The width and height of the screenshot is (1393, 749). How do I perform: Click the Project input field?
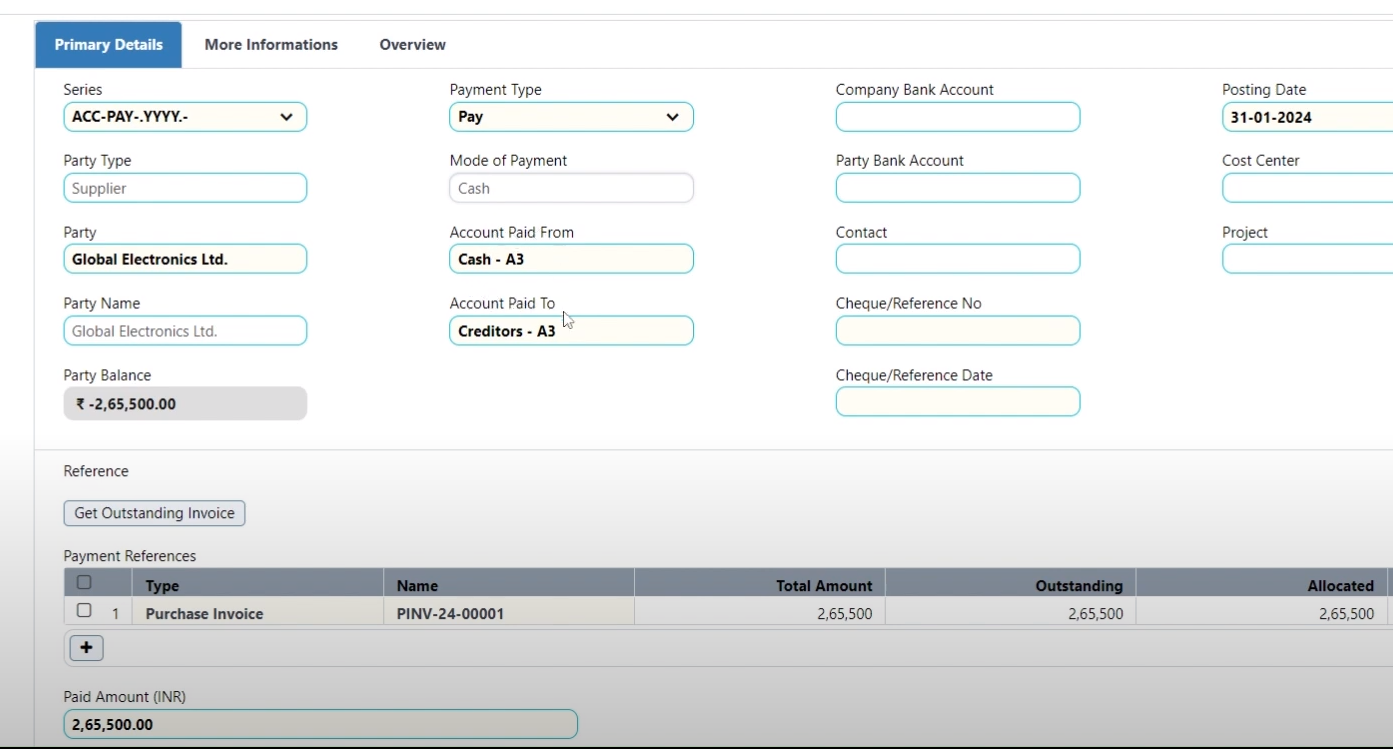pos(1307,259)
